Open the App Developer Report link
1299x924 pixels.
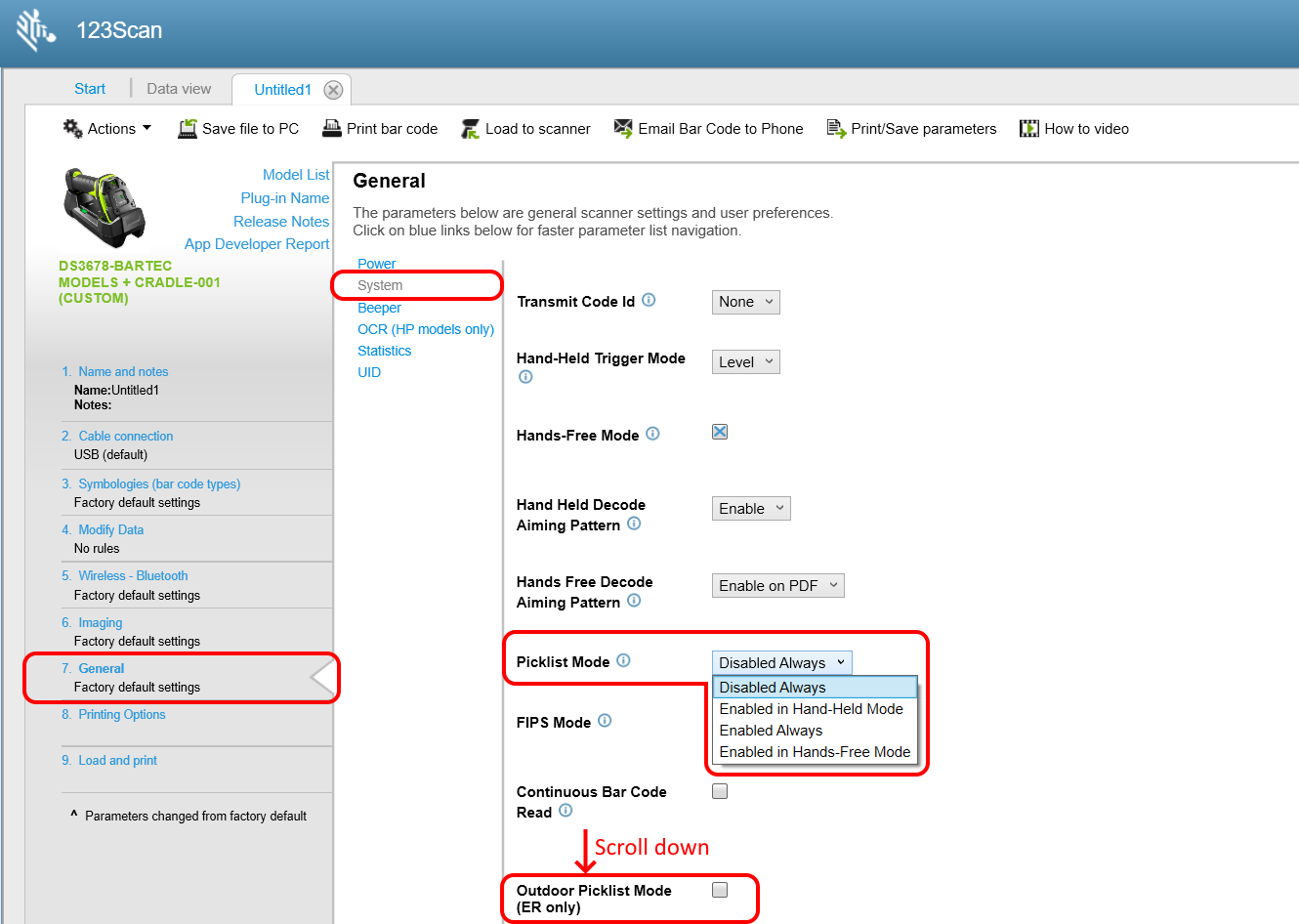tap(257, 244)
